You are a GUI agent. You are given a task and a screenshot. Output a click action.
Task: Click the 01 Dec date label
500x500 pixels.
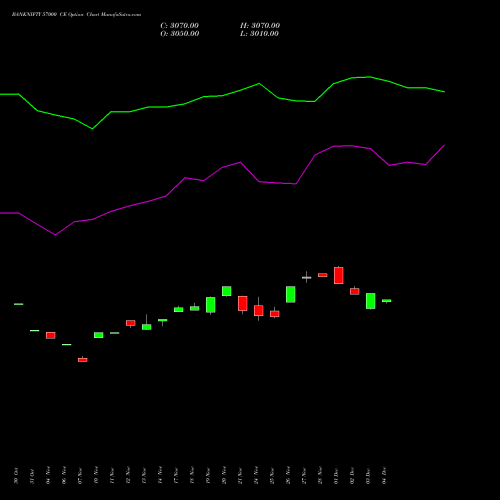coord(336,476)
